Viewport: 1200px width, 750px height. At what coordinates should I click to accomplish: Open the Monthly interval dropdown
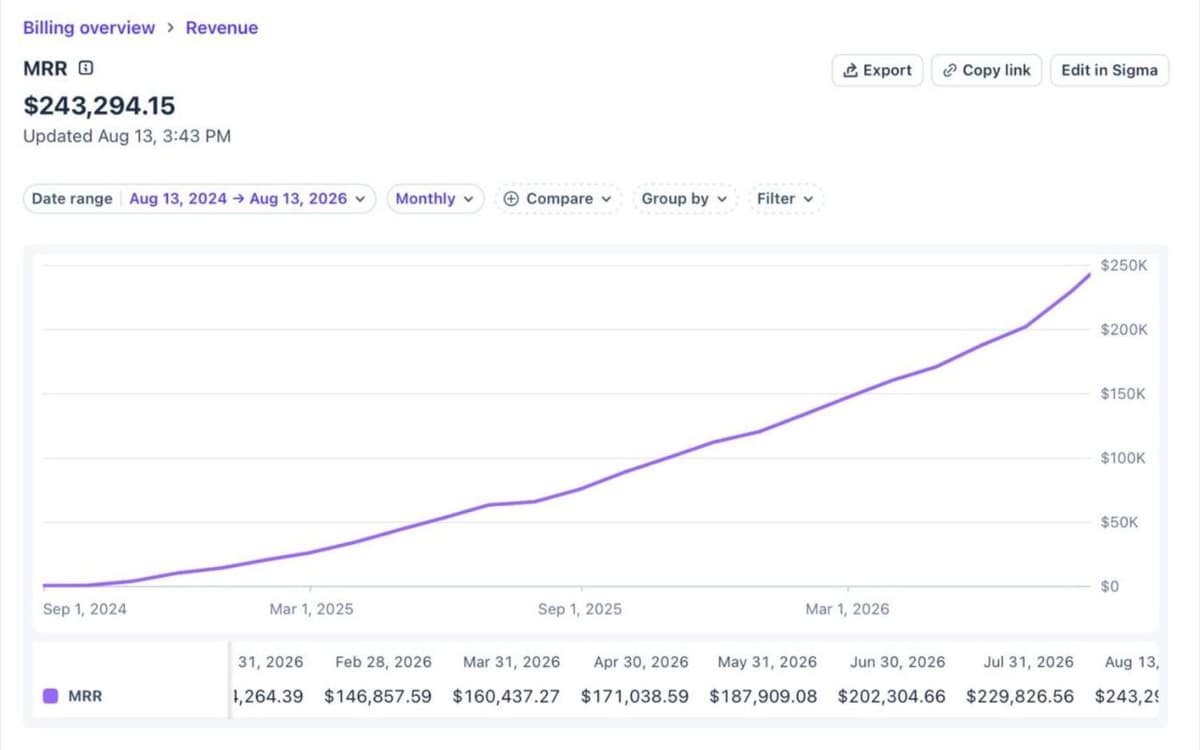click(435, 199)
